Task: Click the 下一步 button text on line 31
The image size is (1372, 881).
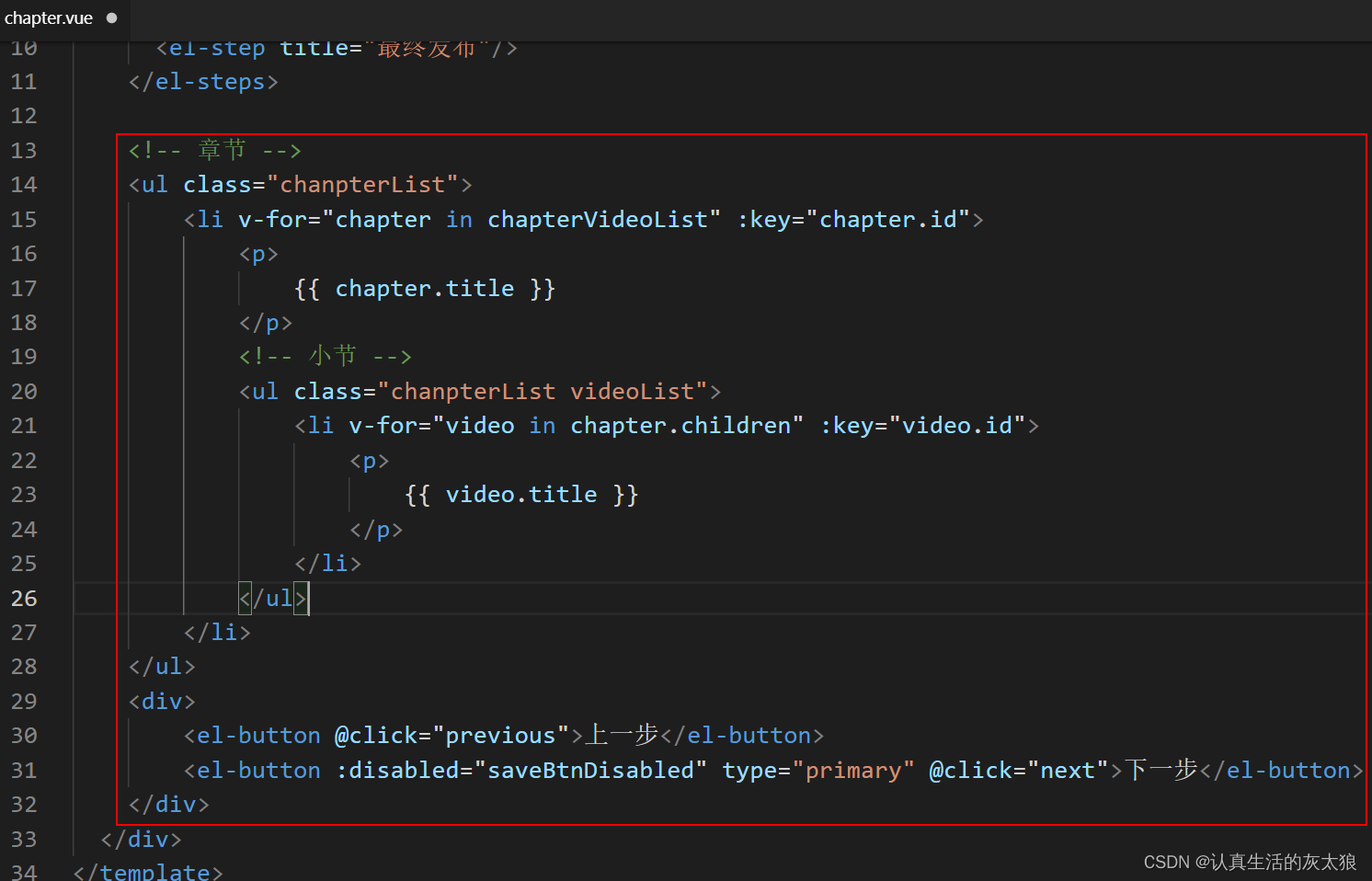Action: [x=1161, y=769]
